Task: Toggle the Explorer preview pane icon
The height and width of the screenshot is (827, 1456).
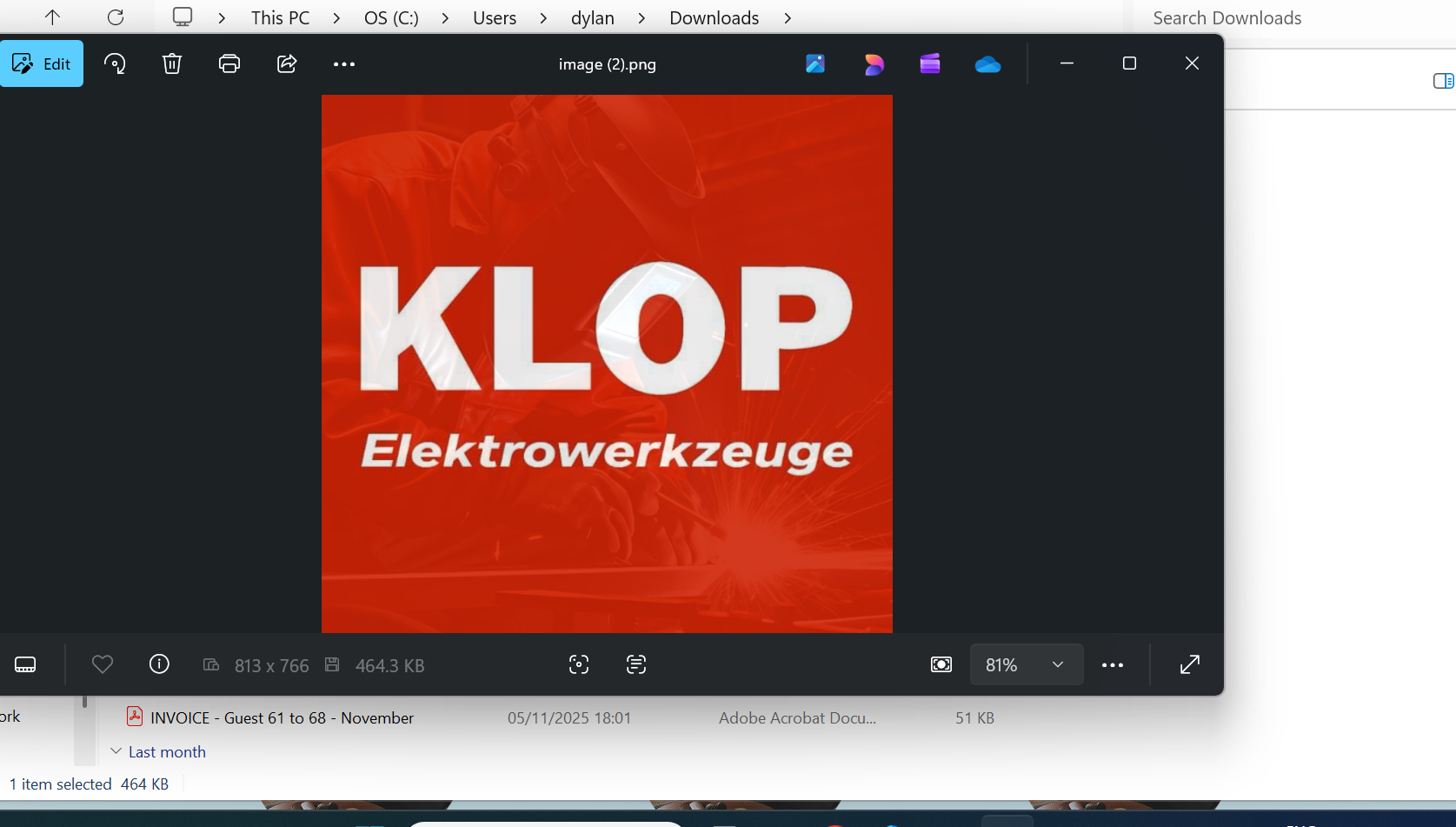Action: click(x=1443, y=81)
